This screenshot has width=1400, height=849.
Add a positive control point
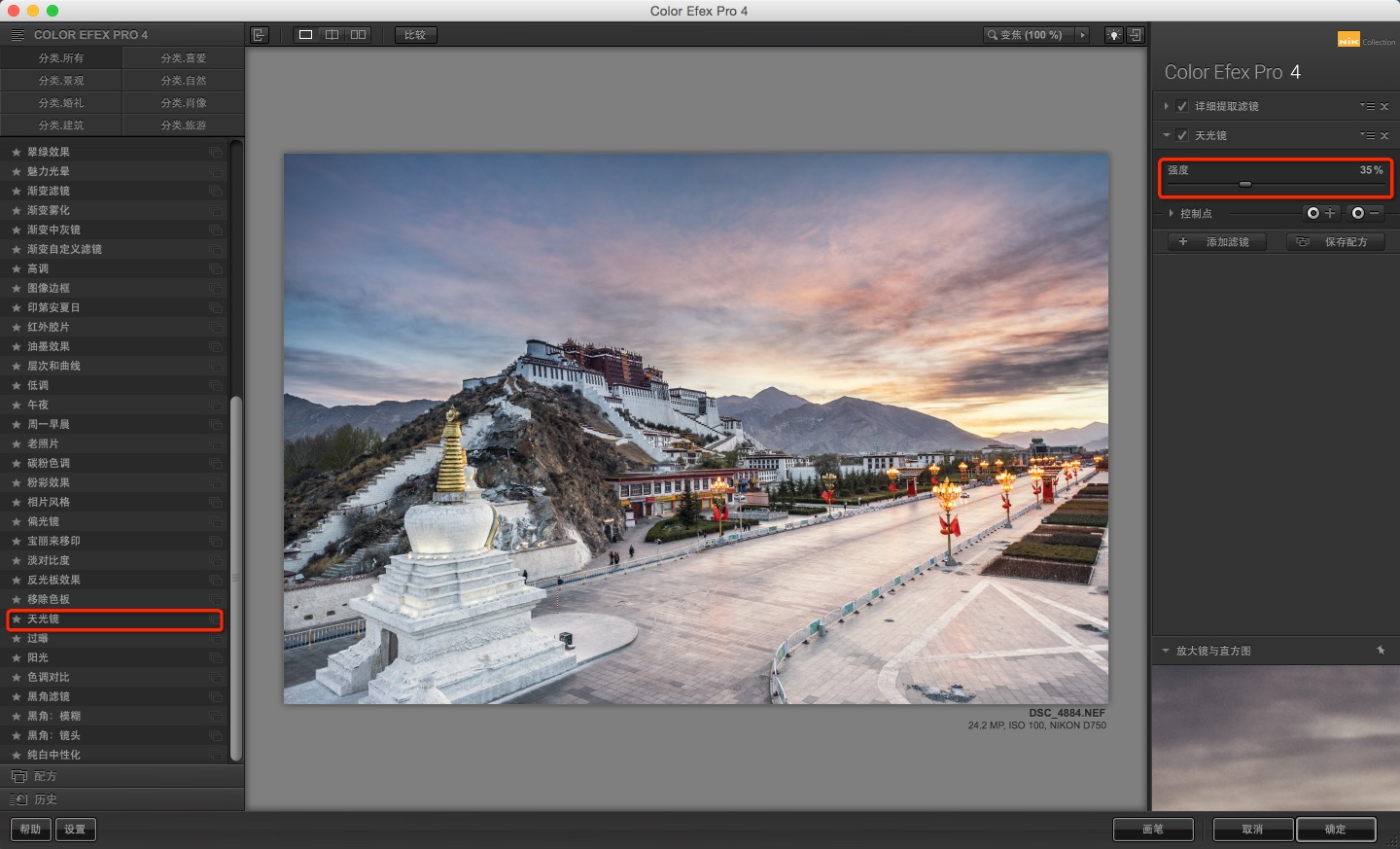click(1322, 213)
